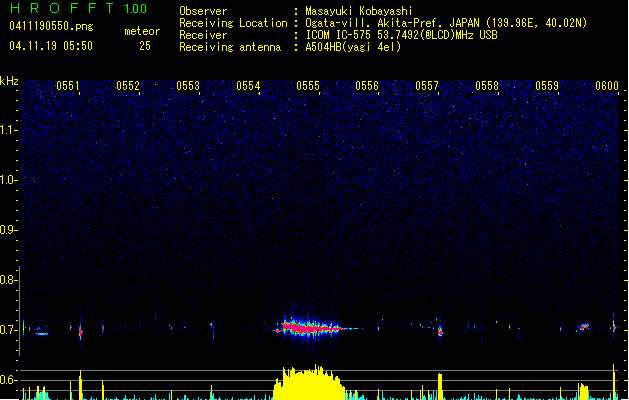Click the 0.9 kHz axis label
Screen dimensions: 629x400
click(x=9, y=230)
